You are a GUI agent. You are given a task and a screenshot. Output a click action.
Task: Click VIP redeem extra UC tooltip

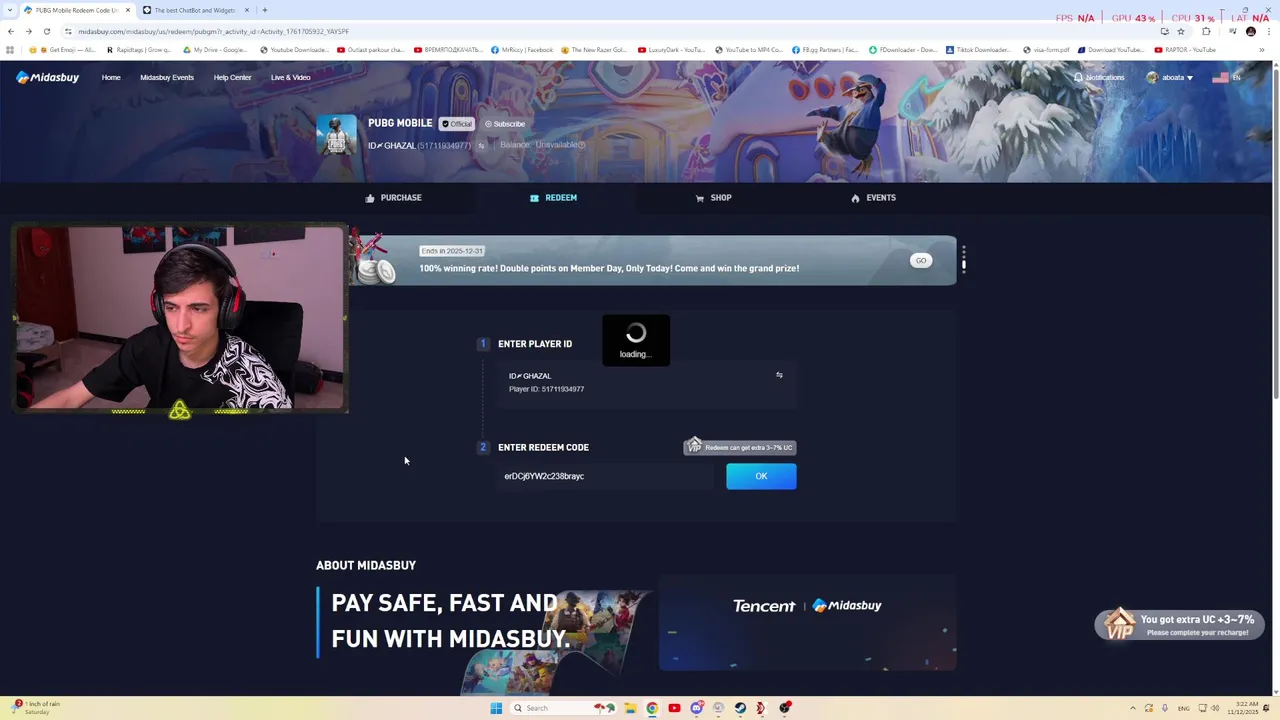point(740,446)
